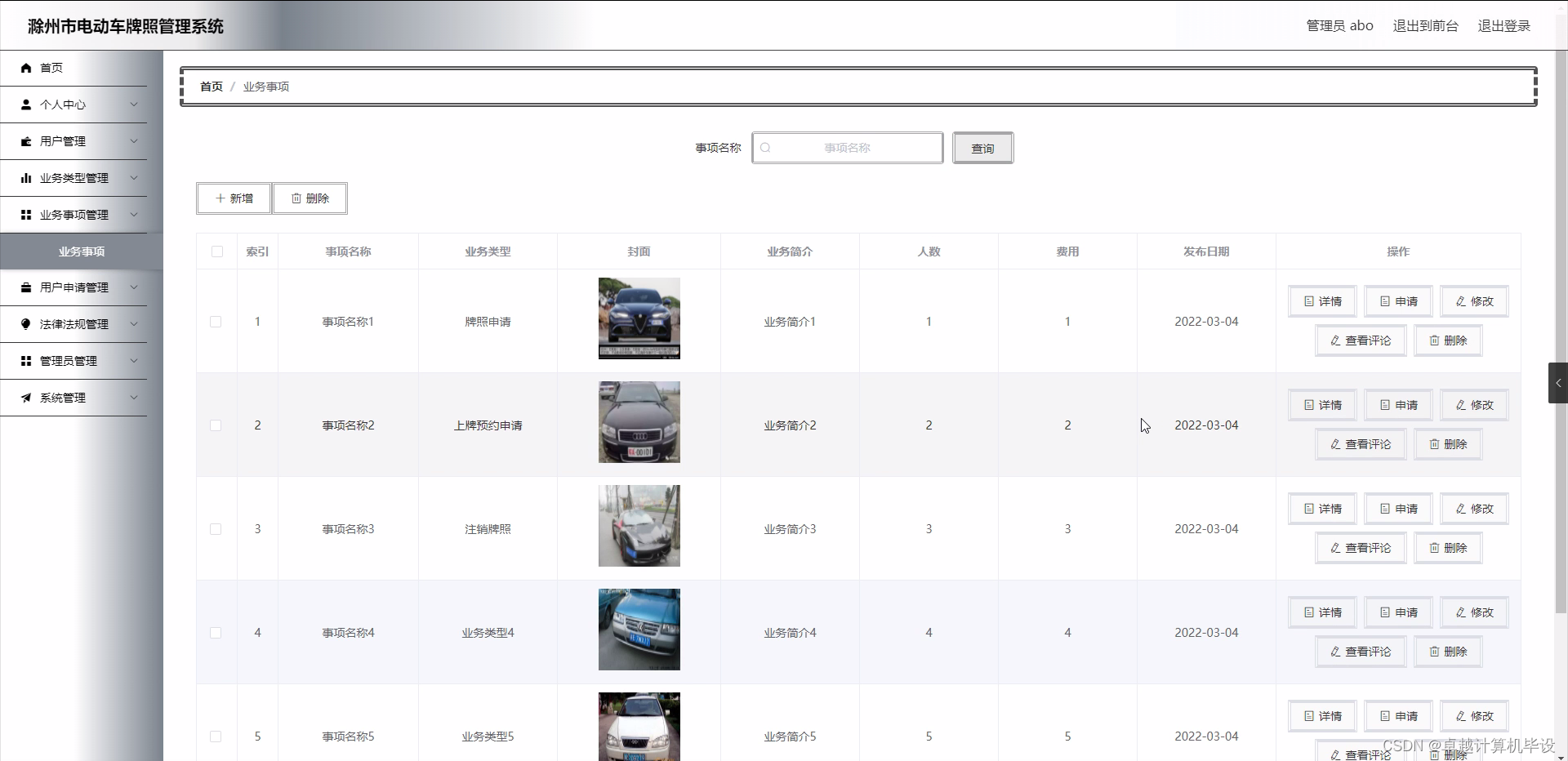Click the 事项名称 search input field
Viewport: 1568px width, 761px height.
[849, 148]
